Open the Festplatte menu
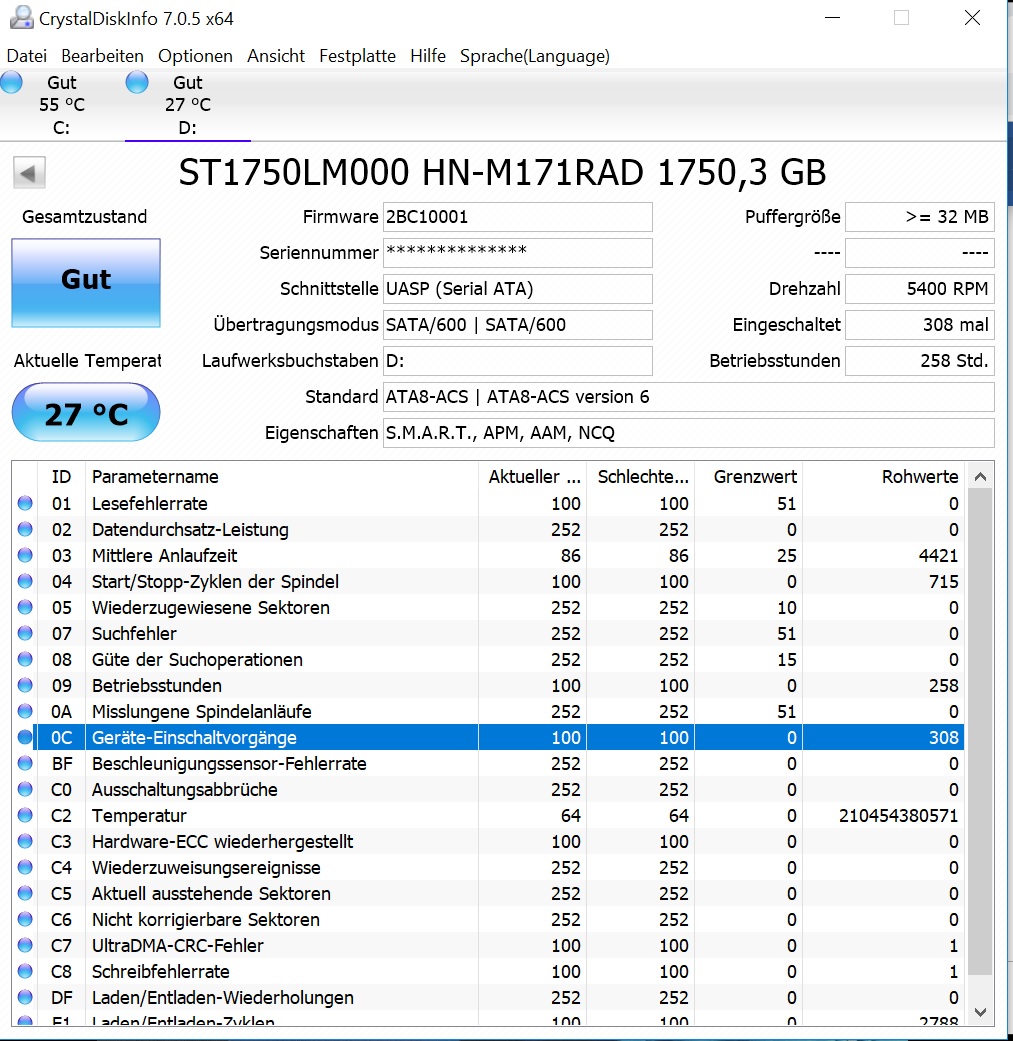 pyautogui.click(x=357, y=56)
